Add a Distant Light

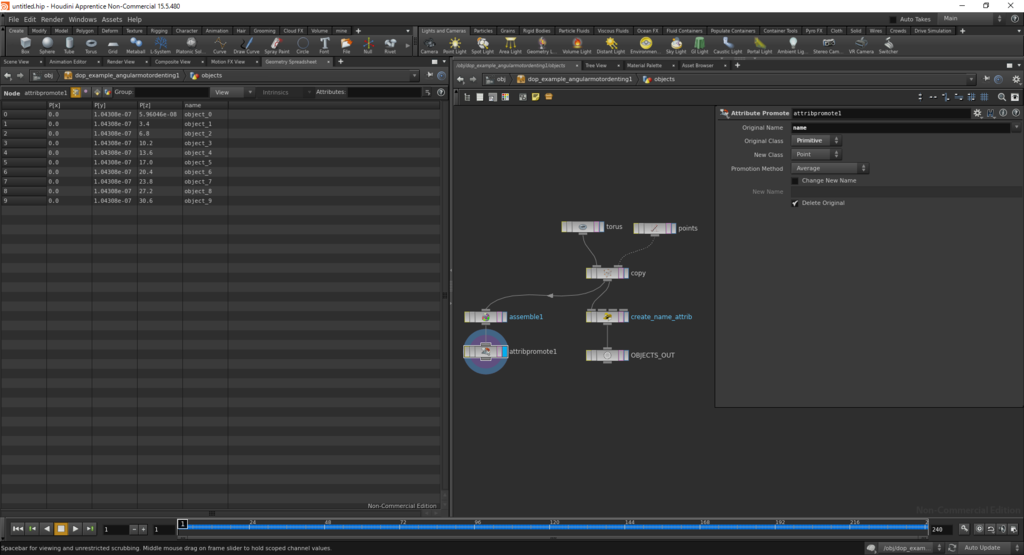611,45
